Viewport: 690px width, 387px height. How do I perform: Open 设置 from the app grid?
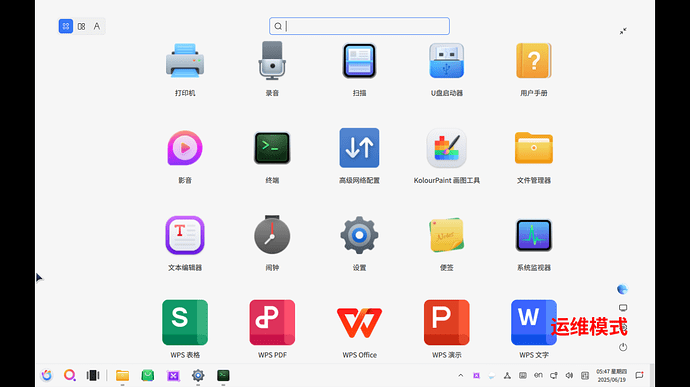pos(359,235)
